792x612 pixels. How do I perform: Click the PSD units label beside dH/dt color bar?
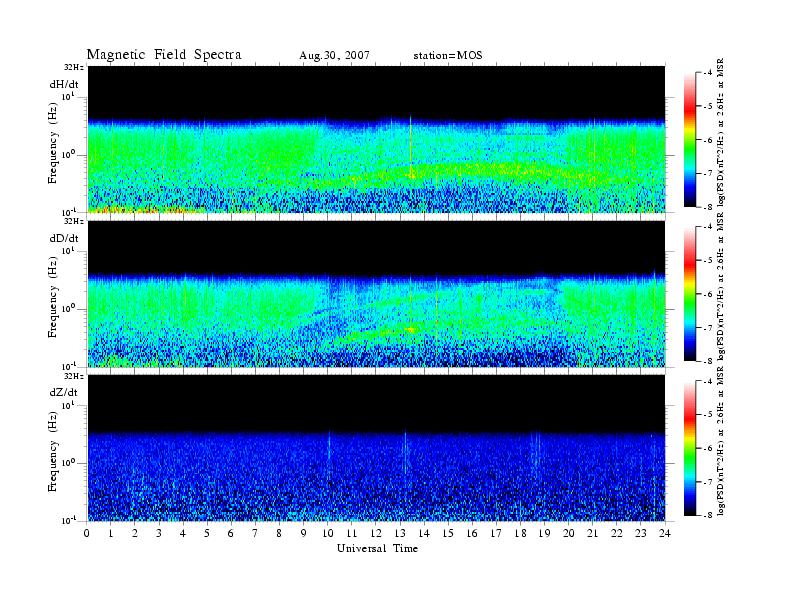pyautogui.click(x=721, y=132)
